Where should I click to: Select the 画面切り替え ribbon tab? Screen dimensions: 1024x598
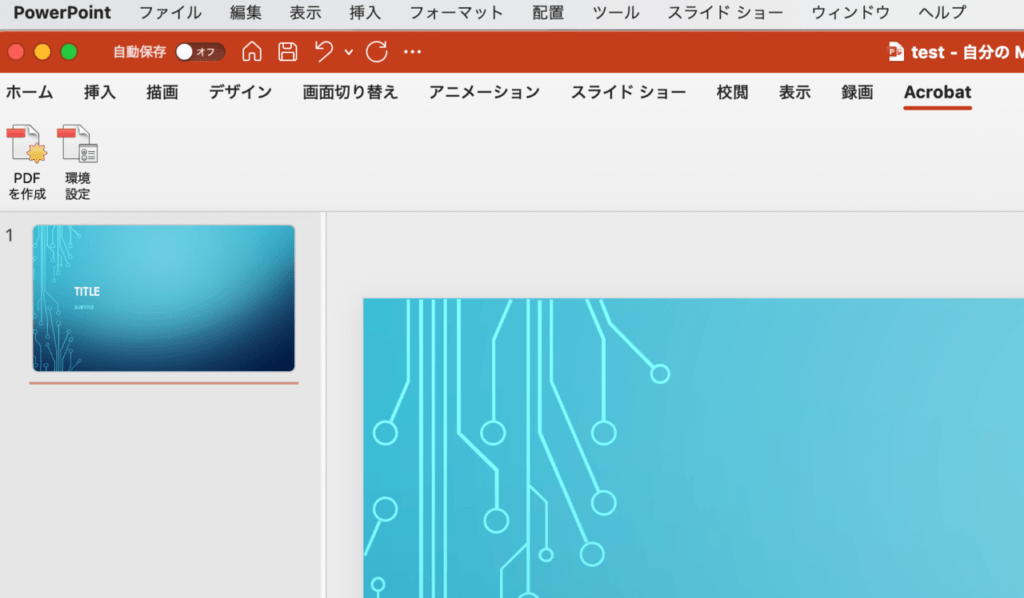[350, 92]
